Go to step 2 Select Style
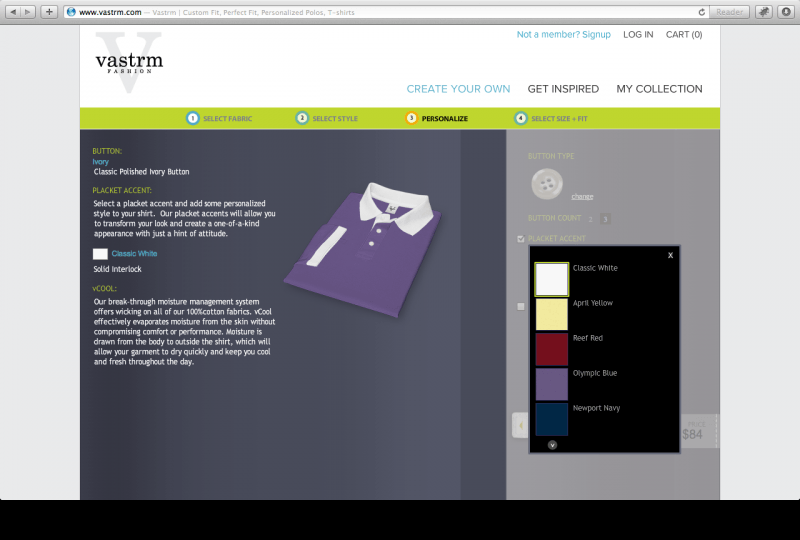800x540 pixels. pyautogui.click(x=327, y=118)
